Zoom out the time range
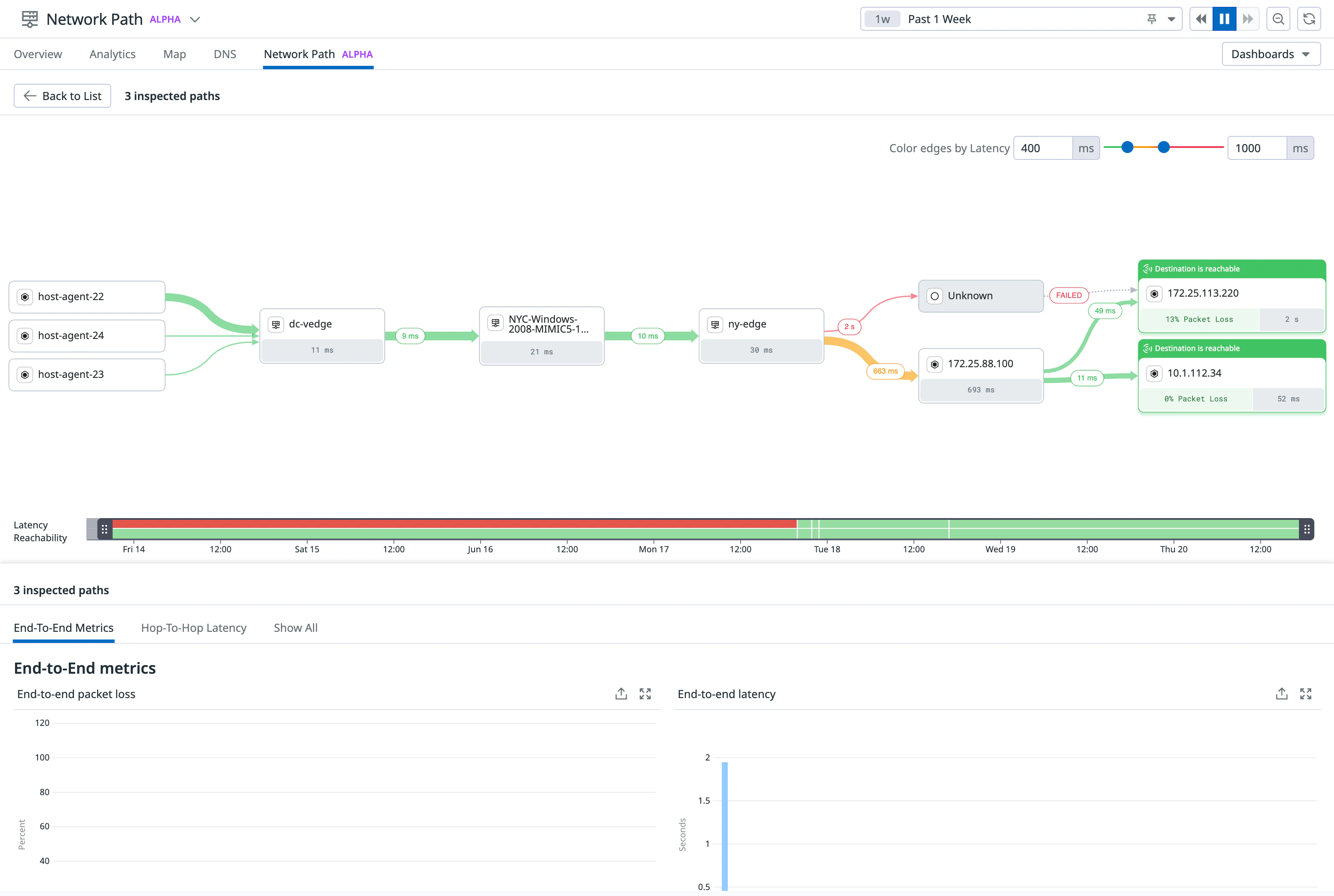Image resolution: width=1334 pixels, height=896 pixels. (1278, 19)
